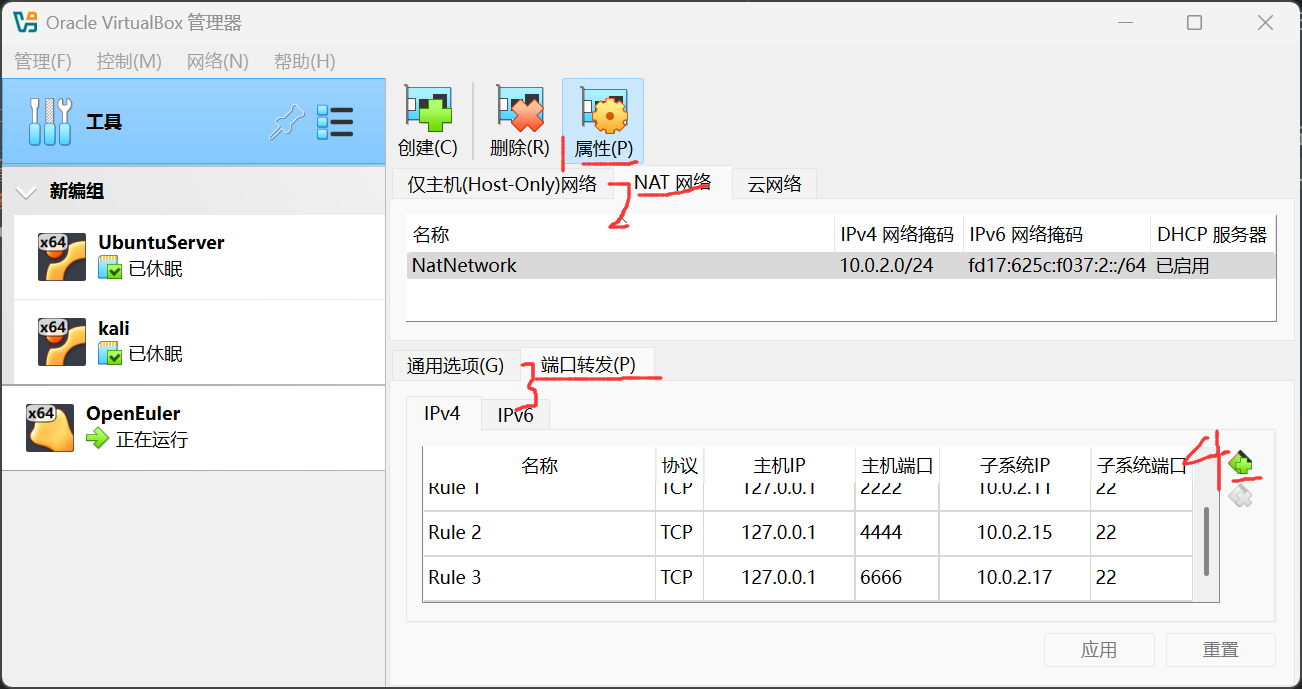Click the Create (创建) network toolbar icon
The image size is (1302, 689).
[x=428, y=110]
